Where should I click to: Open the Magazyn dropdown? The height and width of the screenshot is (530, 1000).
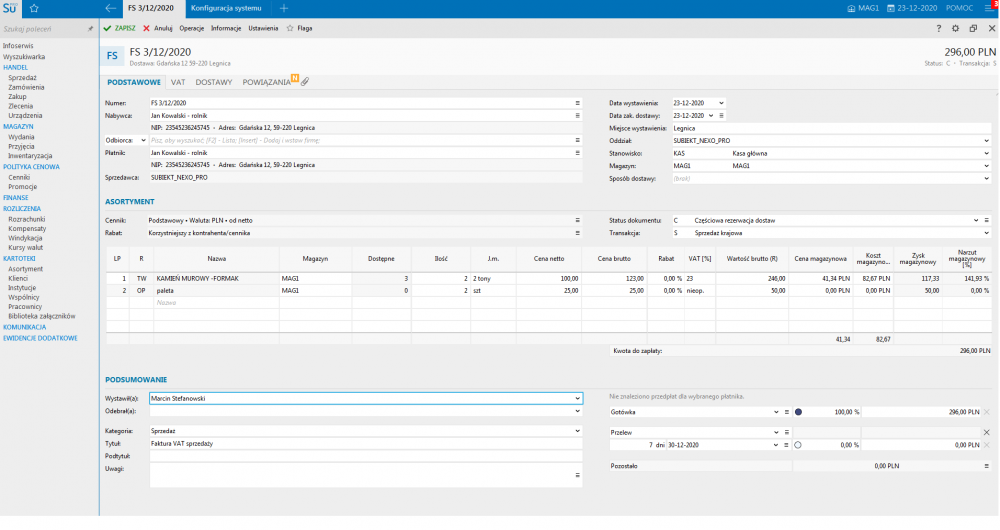pos(987,166)
